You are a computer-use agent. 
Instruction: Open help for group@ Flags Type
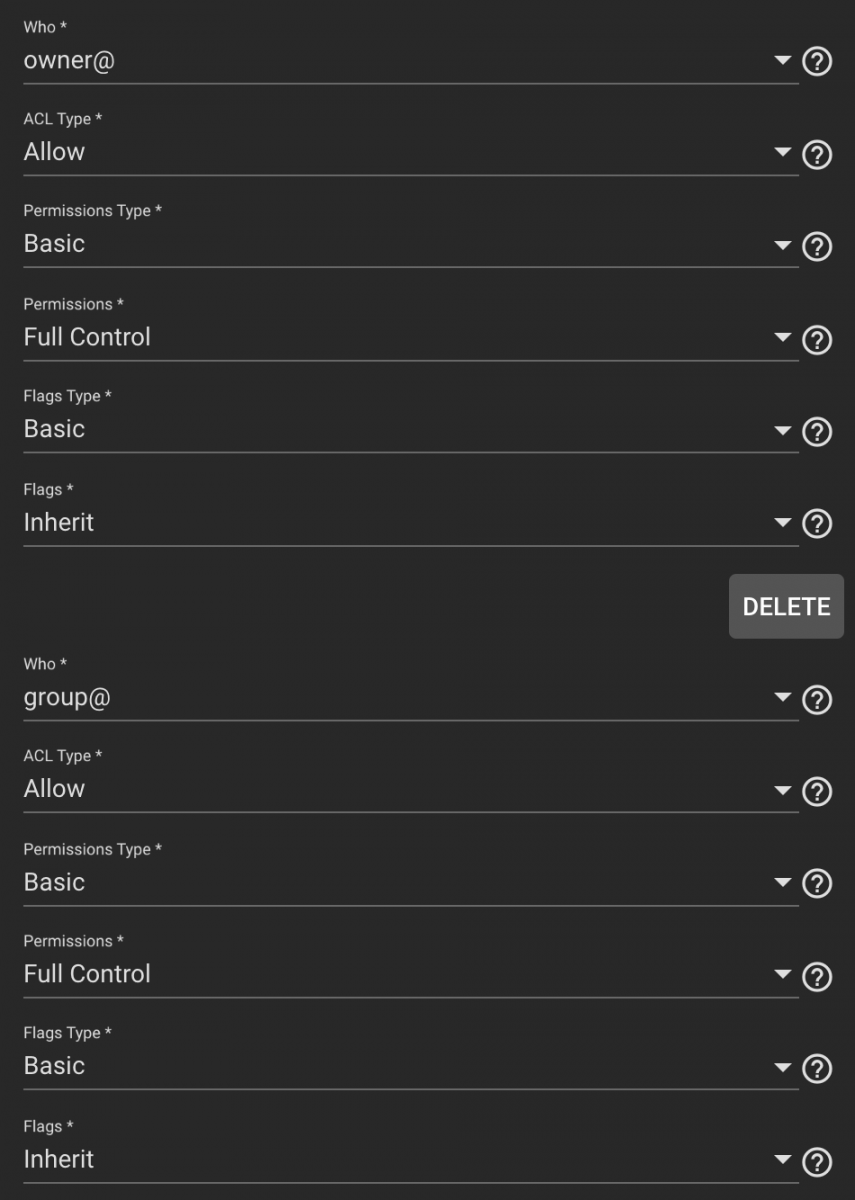pyautogui.click(x=817, y=1068)
